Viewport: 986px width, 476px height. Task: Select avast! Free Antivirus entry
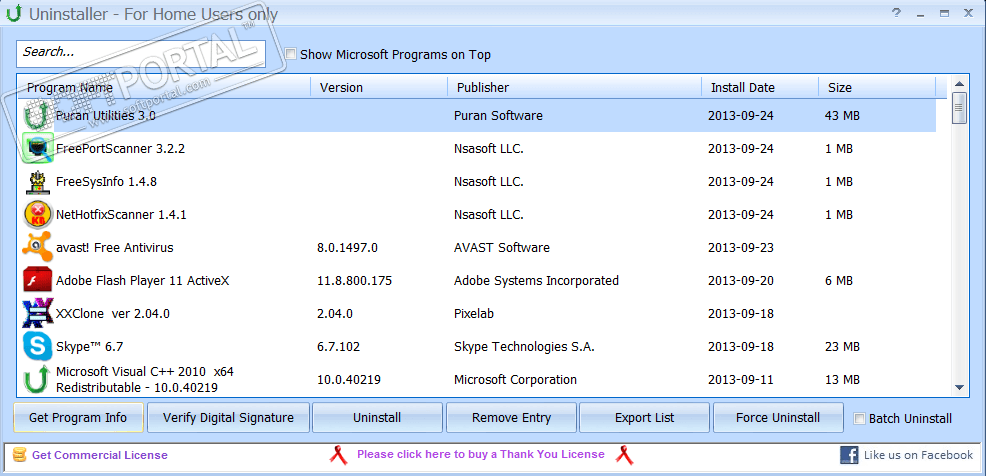pos(114,247)
